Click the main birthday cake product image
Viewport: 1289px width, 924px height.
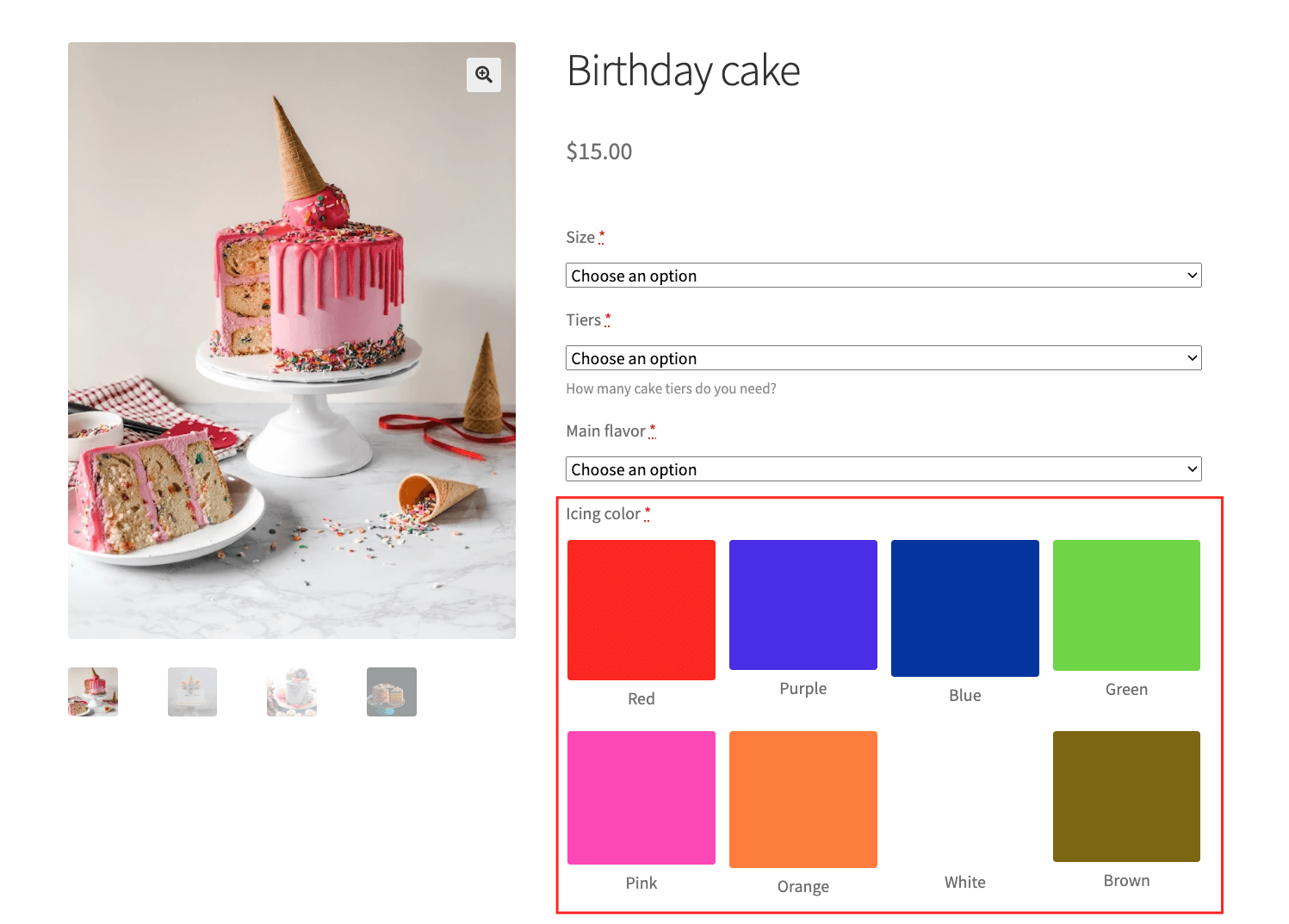[292, 340]
